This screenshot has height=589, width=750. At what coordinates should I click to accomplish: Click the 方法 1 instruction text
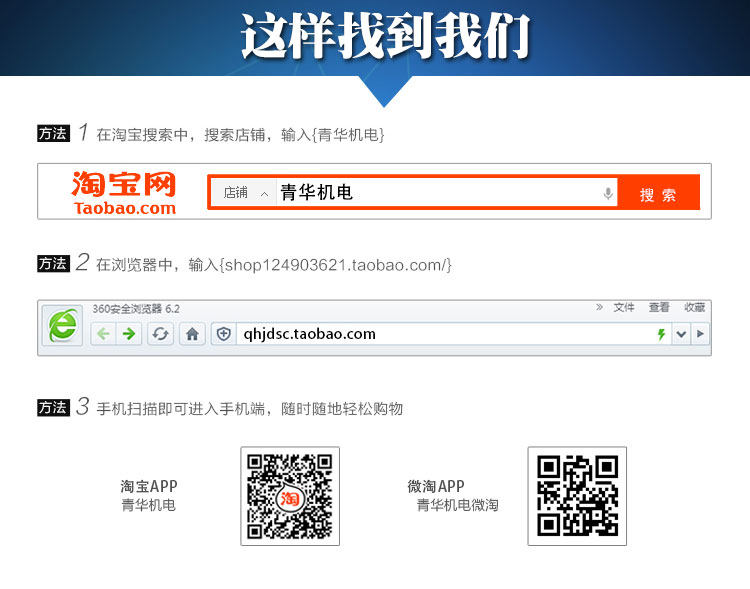(x=240, y=134)
